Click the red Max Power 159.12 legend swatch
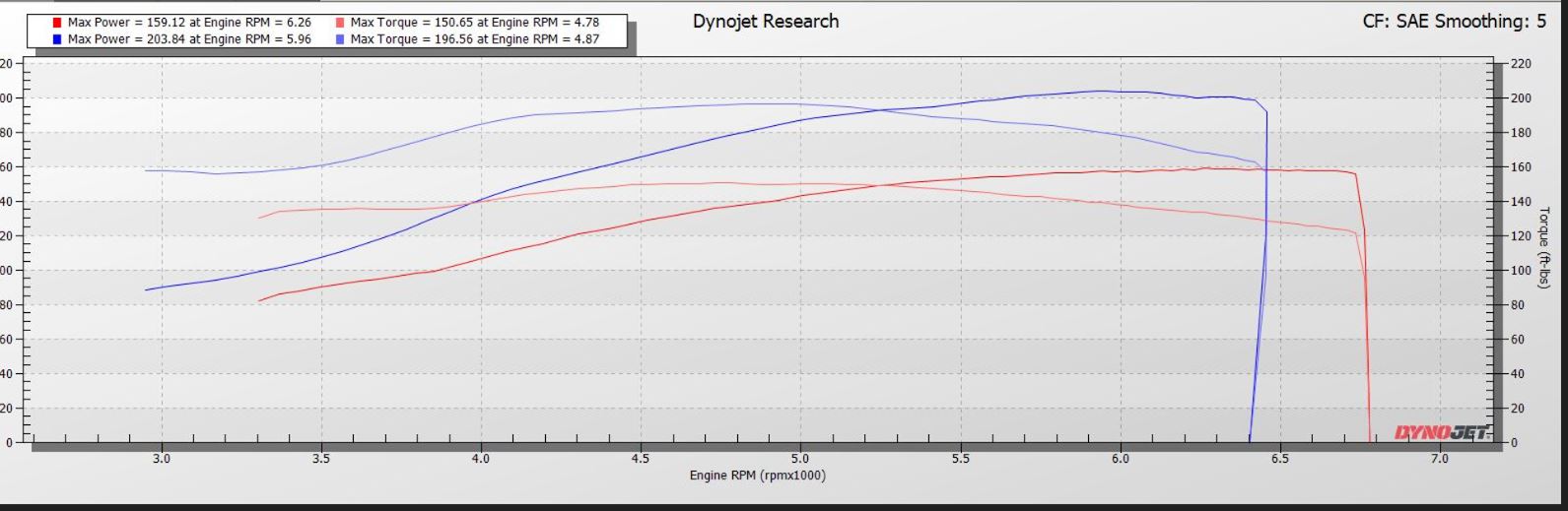 pyautogui.click(x=58, y=23)
